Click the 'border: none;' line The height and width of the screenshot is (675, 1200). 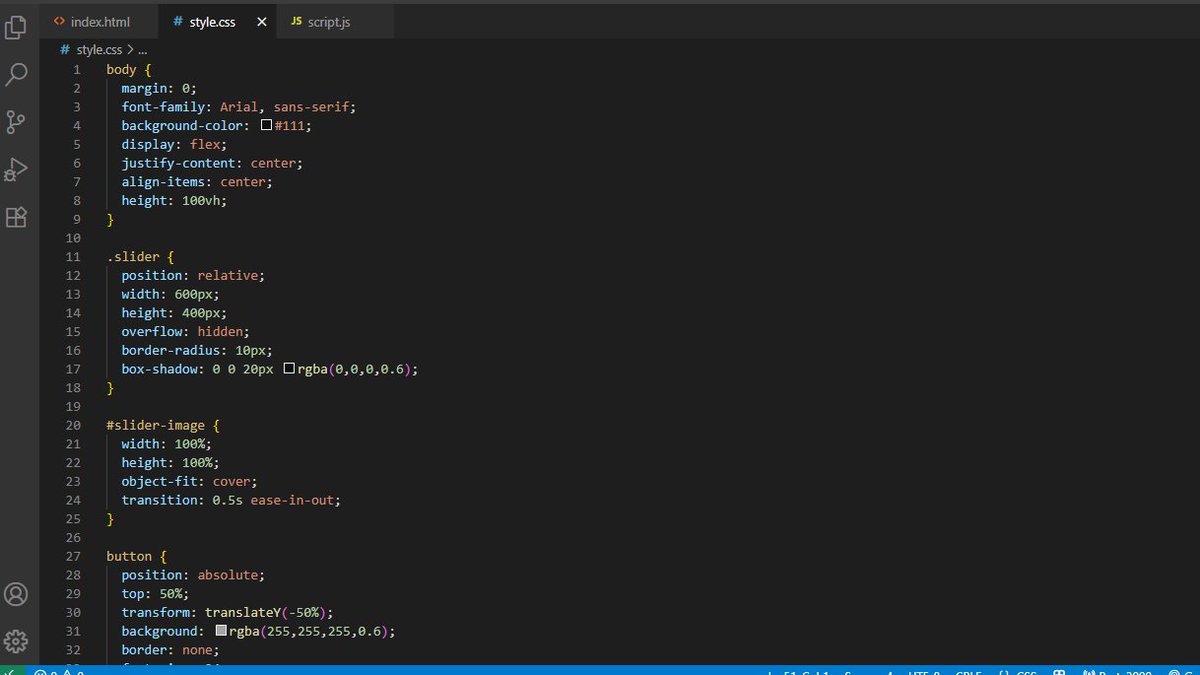171,650
